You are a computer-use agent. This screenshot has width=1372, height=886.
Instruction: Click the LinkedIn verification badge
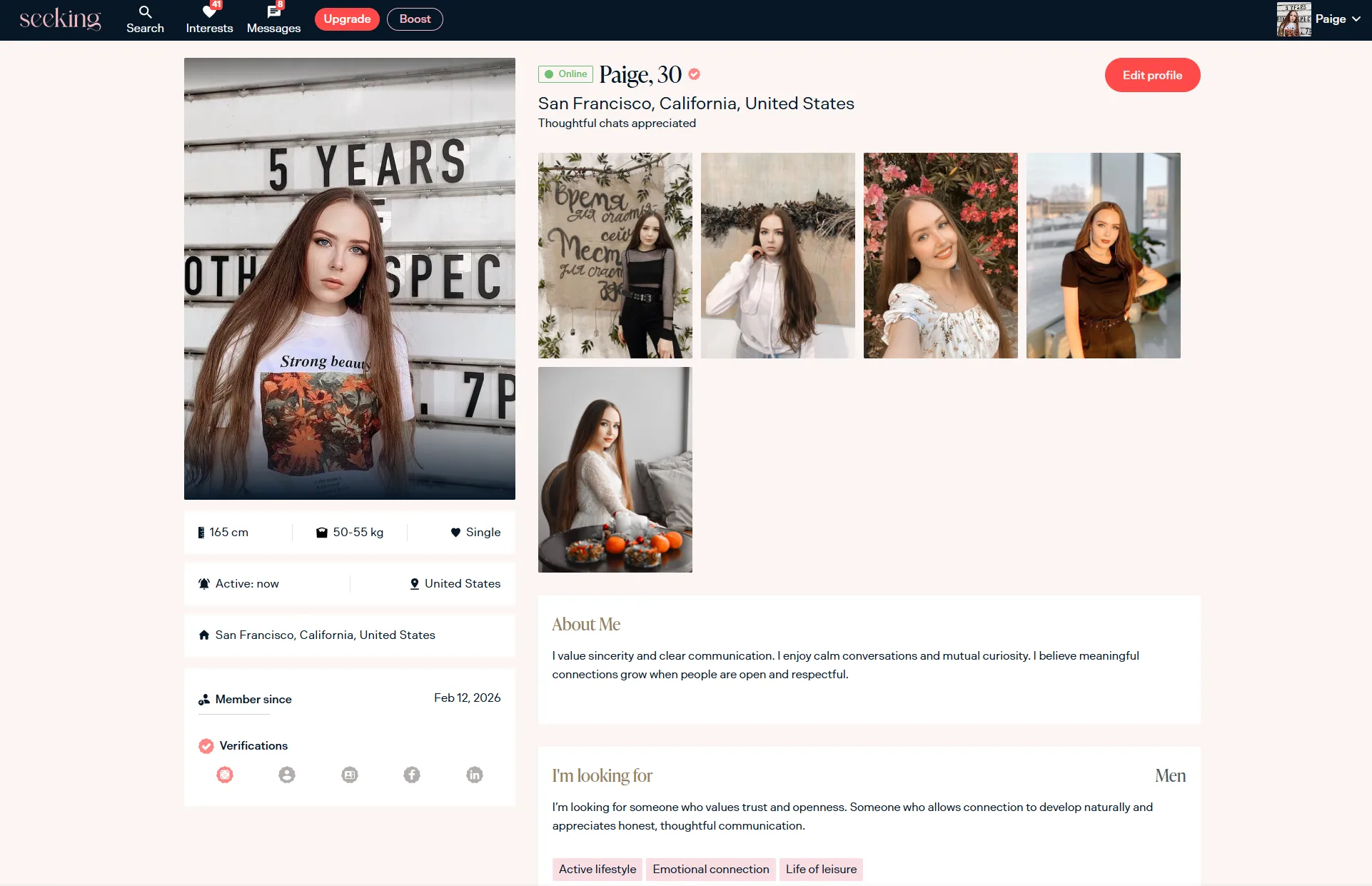[x=475, y=775]
